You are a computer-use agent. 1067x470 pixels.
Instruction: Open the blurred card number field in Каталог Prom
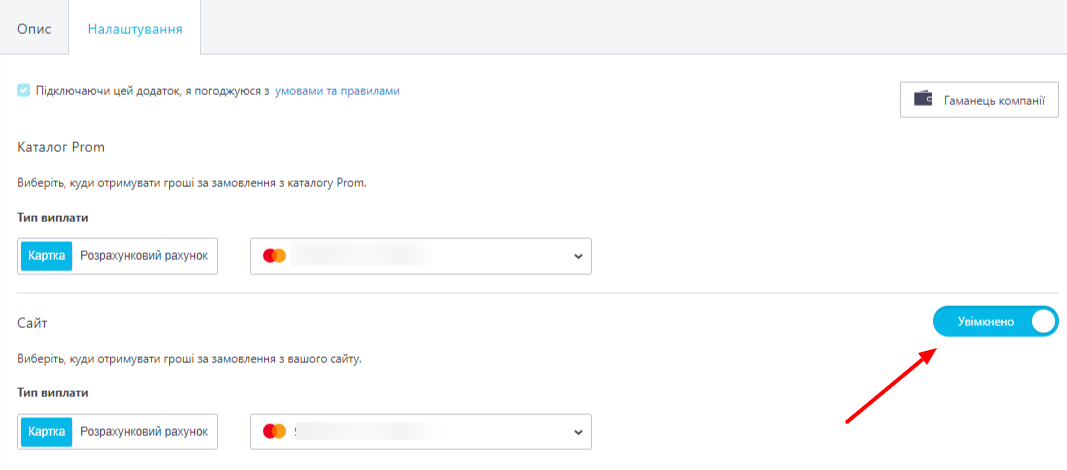tap(421, 256)
